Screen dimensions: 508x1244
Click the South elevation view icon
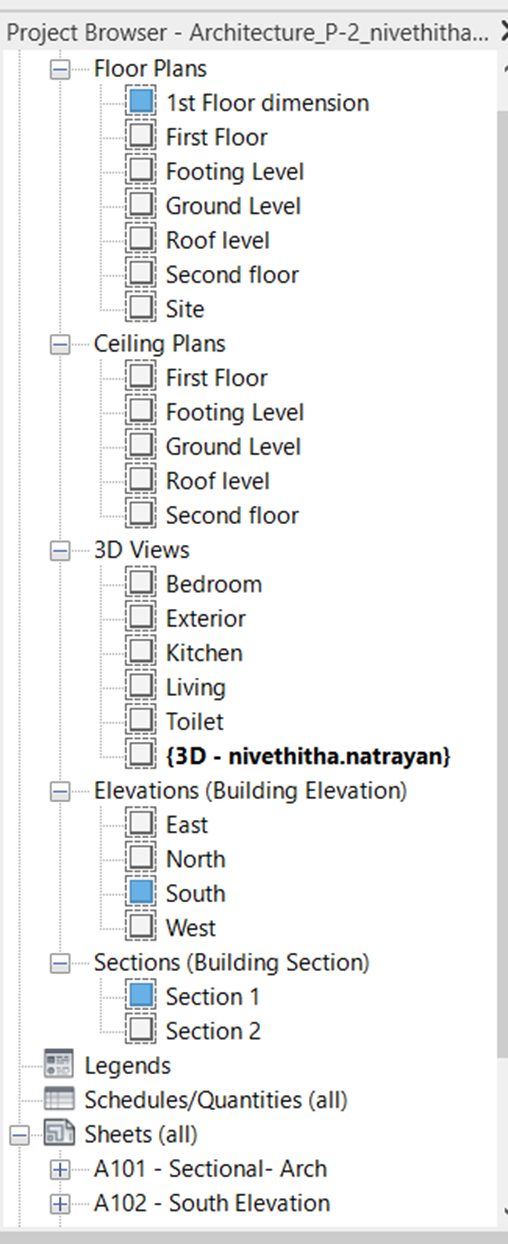141,893
